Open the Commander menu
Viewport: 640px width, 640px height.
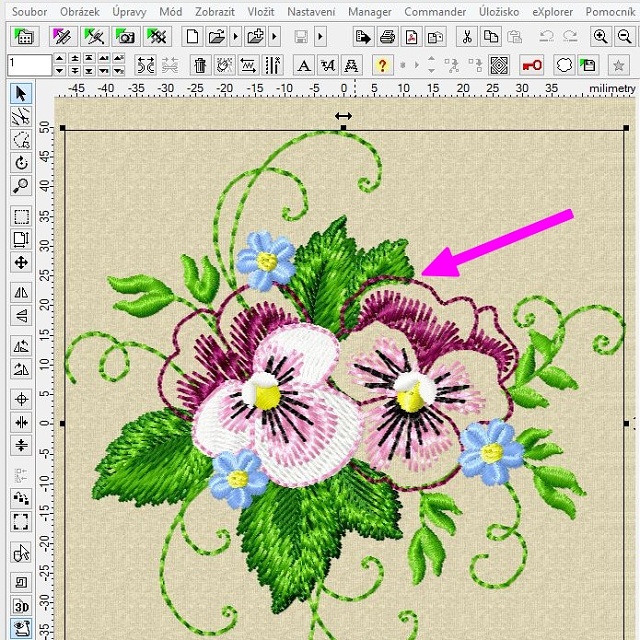click(435, 11)
